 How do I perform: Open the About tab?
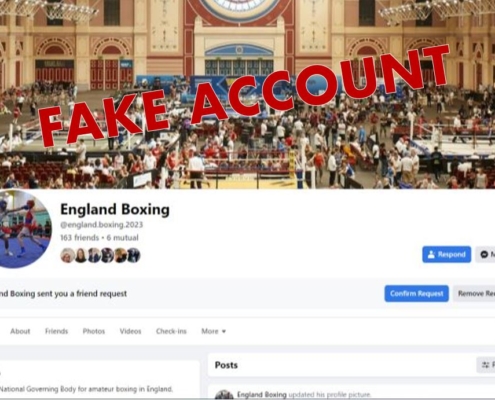20,331
